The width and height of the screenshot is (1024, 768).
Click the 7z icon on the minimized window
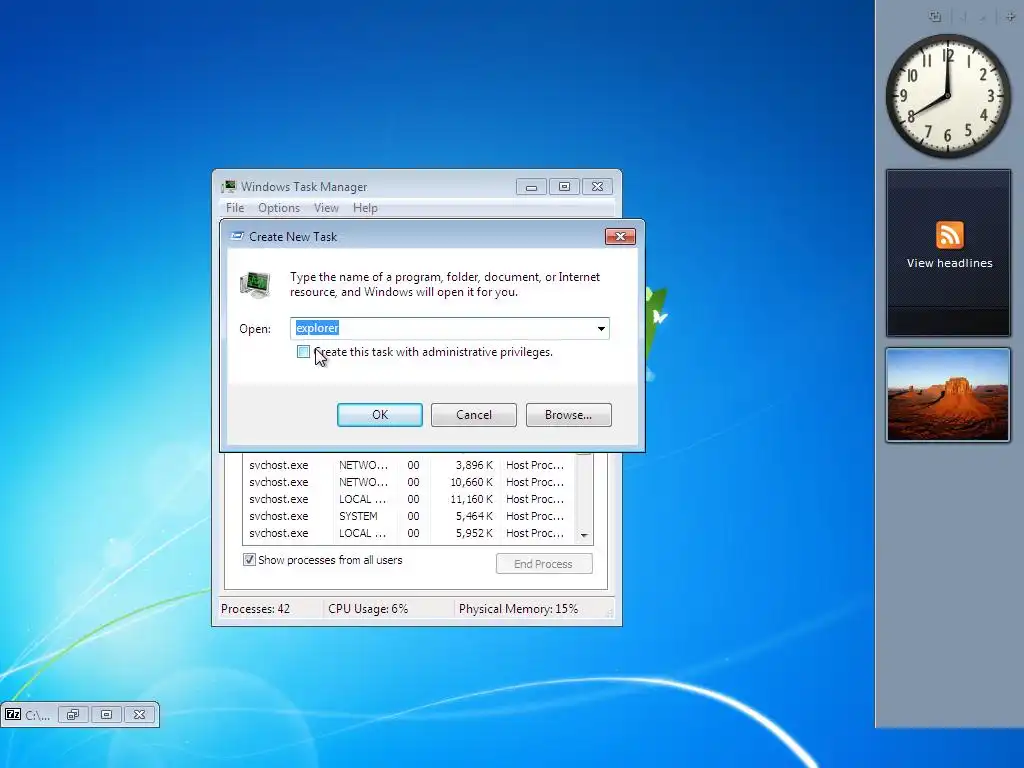13,714
